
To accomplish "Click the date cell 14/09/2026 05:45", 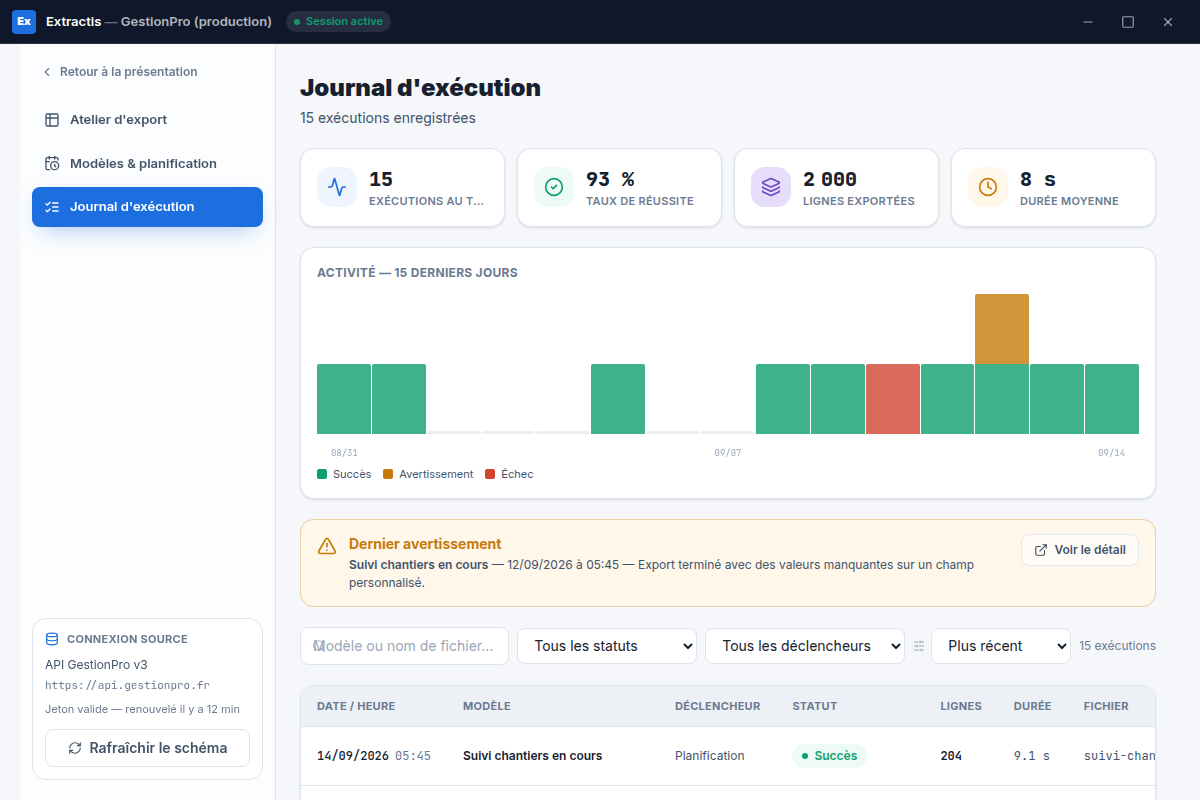I will pos(374,756).
